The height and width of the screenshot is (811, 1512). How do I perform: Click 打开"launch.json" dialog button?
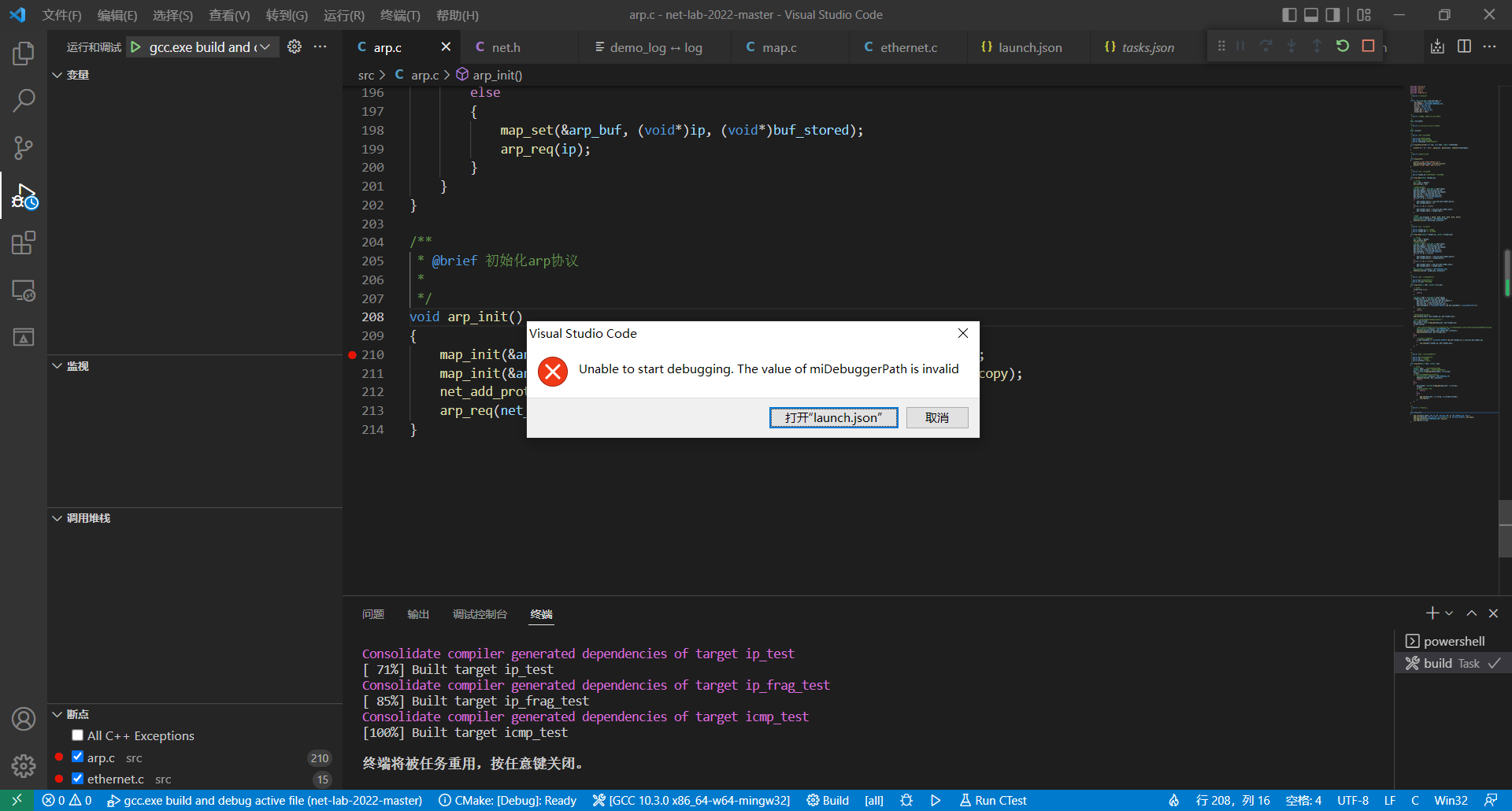click(x=833, y=417)
